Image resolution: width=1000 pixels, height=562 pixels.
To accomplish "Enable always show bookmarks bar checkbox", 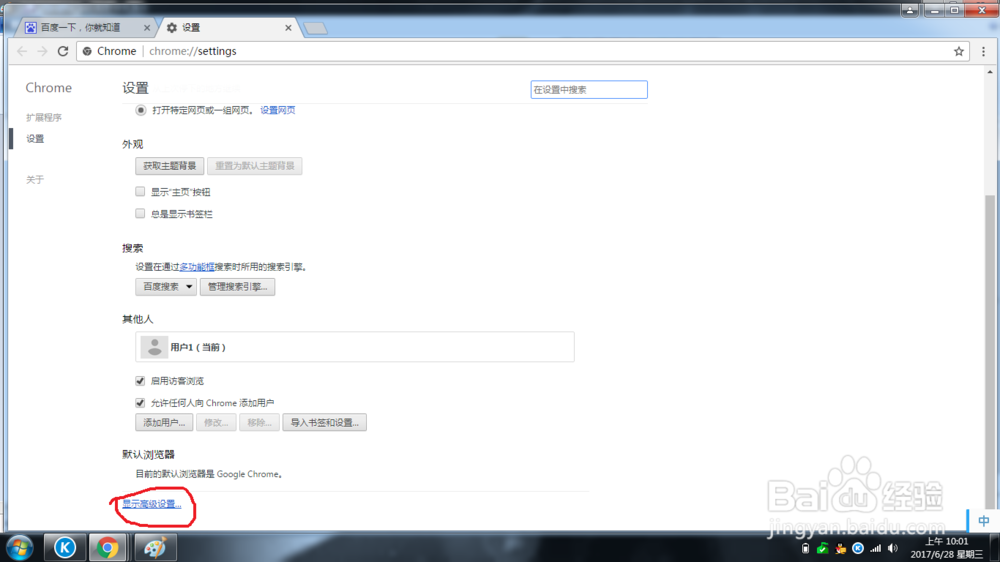I will (140, 214).
